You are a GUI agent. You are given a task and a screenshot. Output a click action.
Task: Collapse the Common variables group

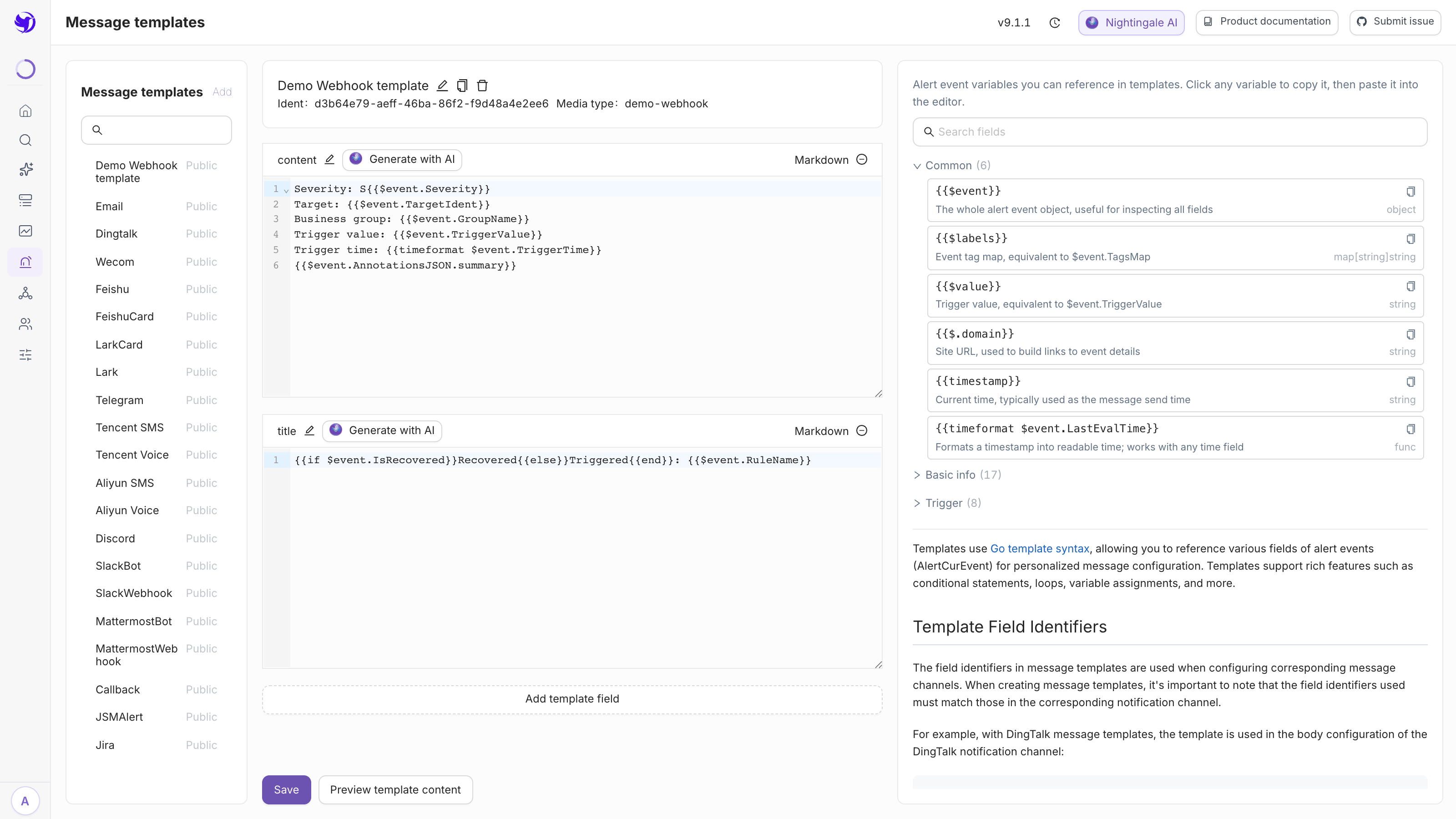952,166
